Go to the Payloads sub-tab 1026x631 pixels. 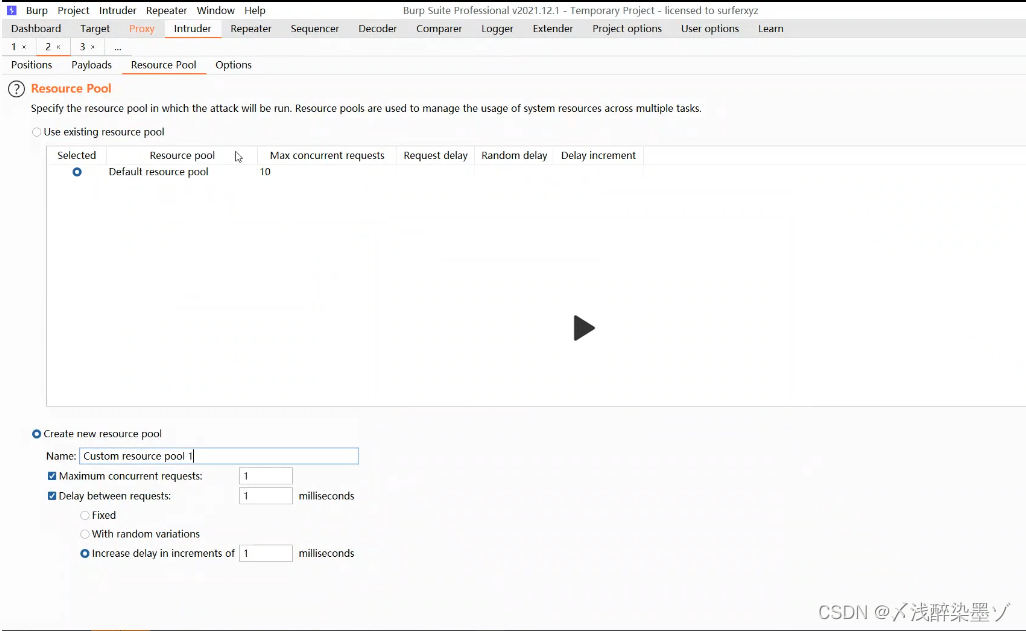click(x=92, y=65)
